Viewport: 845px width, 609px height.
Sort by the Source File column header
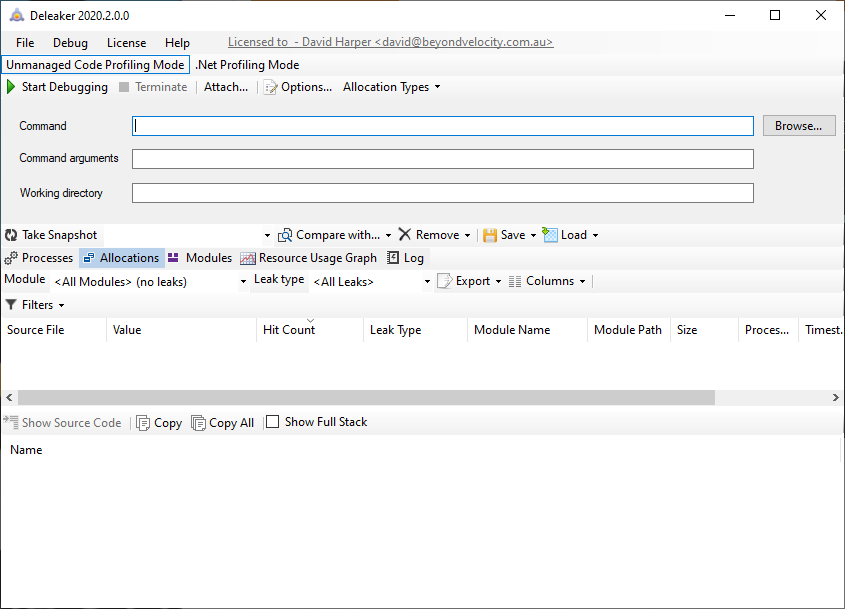pos(54,330)
